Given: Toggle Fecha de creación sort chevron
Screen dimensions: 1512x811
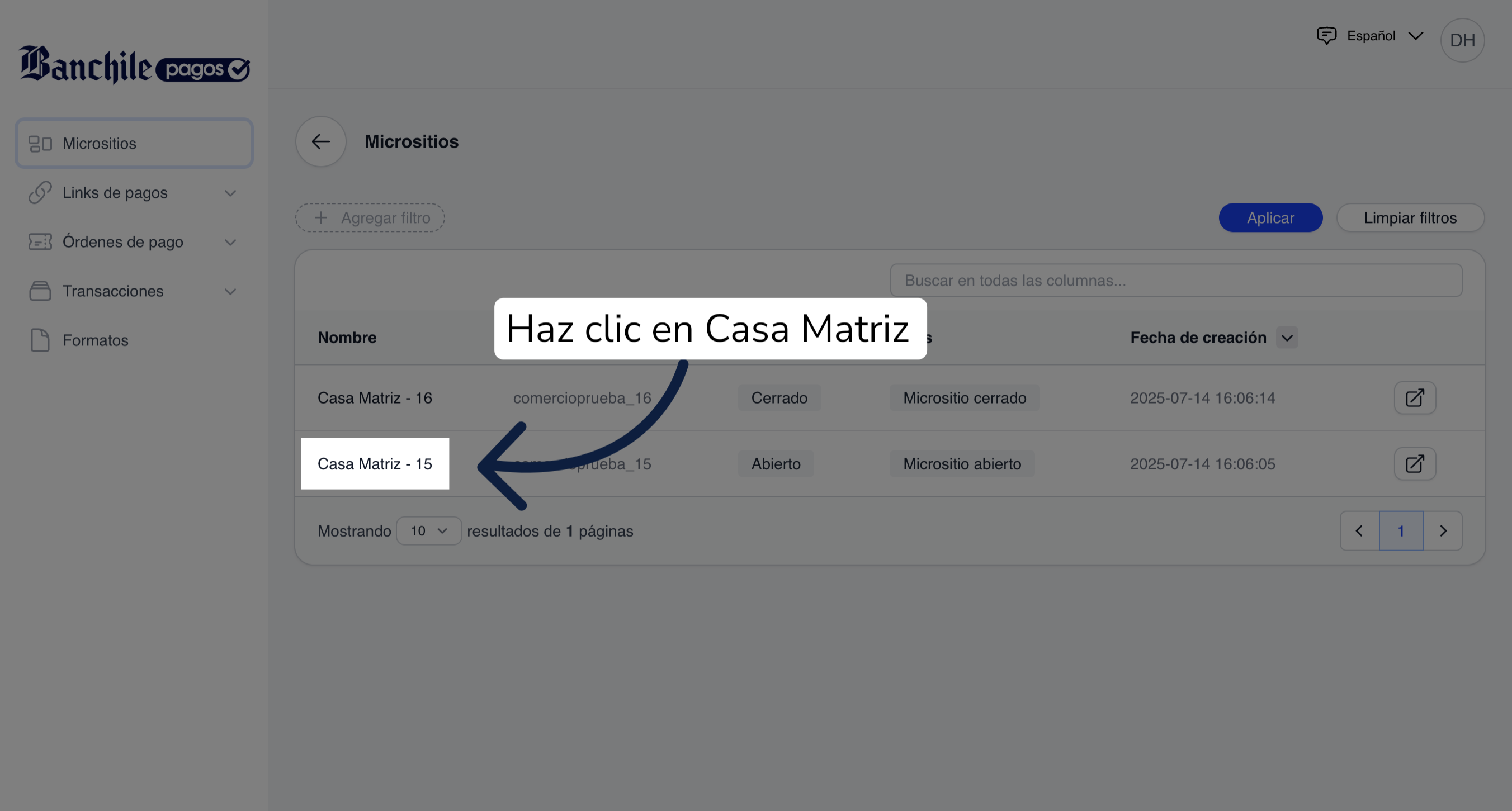Looking at the screenshot, I should 1287,338.
